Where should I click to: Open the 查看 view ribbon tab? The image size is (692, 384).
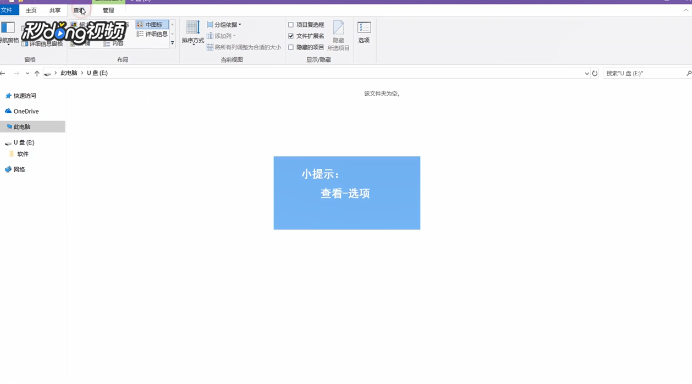point(79,11)
